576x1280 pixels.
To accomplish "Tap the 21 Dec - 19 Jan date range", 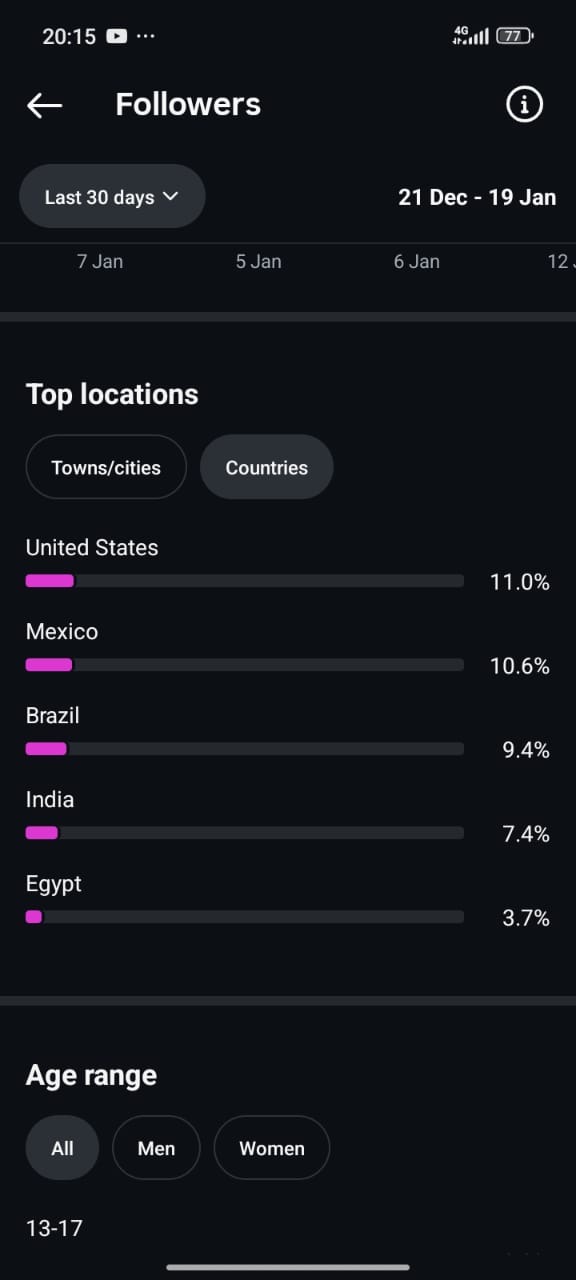I will 477,197.
